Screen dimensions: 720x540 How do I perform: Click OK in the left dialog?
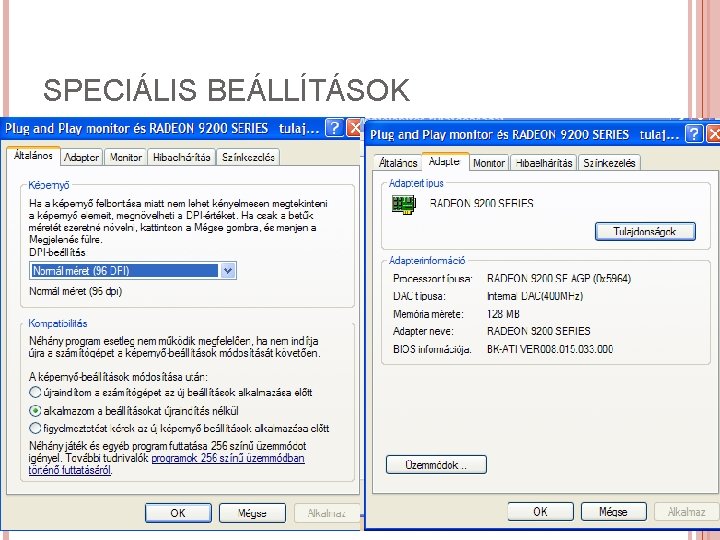point(178,513)
